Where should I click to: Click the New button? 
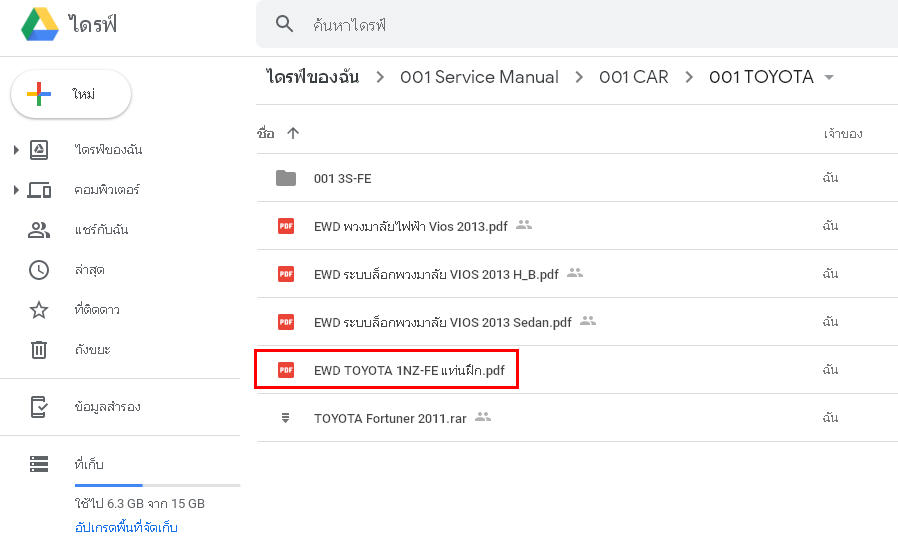point(70,94)
